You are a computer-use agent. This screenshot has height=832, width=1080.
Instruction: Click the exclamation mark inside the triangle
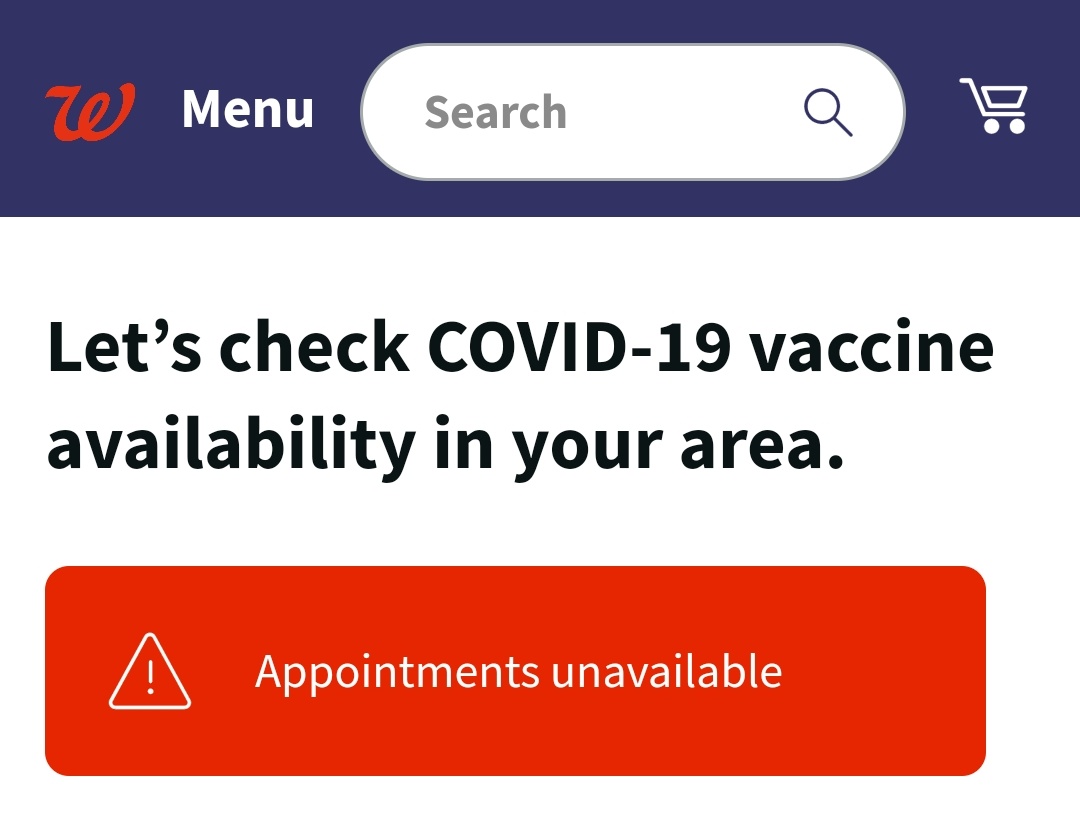(151, 674)
